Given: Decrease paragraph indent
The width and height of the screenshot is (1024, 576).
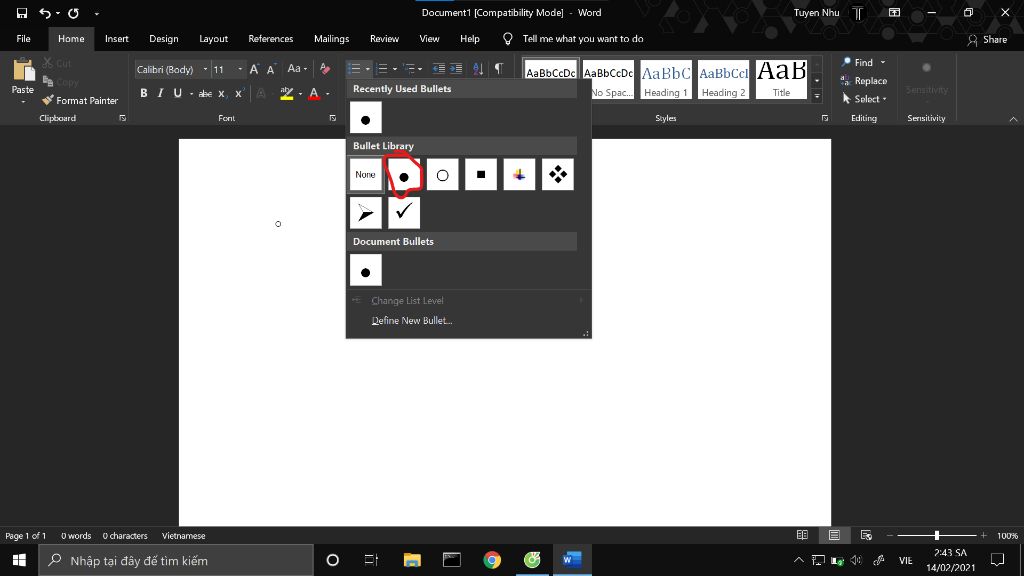Looking at the screenshot, I should 439,69.
